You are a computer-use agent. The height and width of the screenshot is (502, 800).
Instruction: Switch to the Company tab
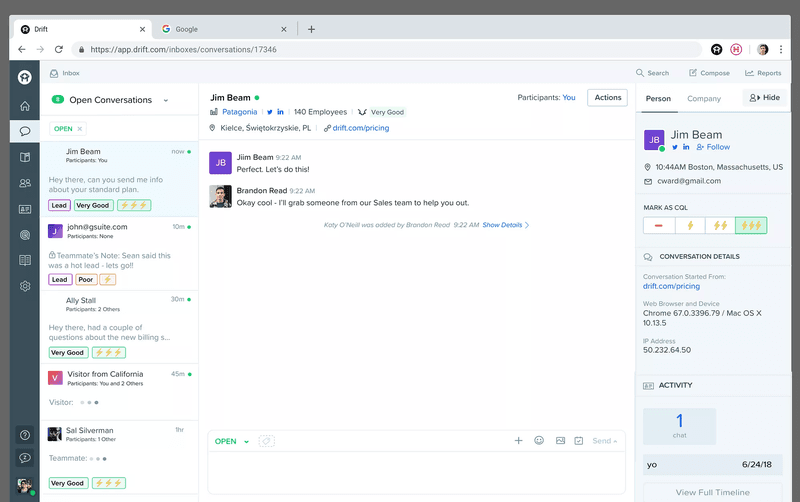[x=704, y=99]
